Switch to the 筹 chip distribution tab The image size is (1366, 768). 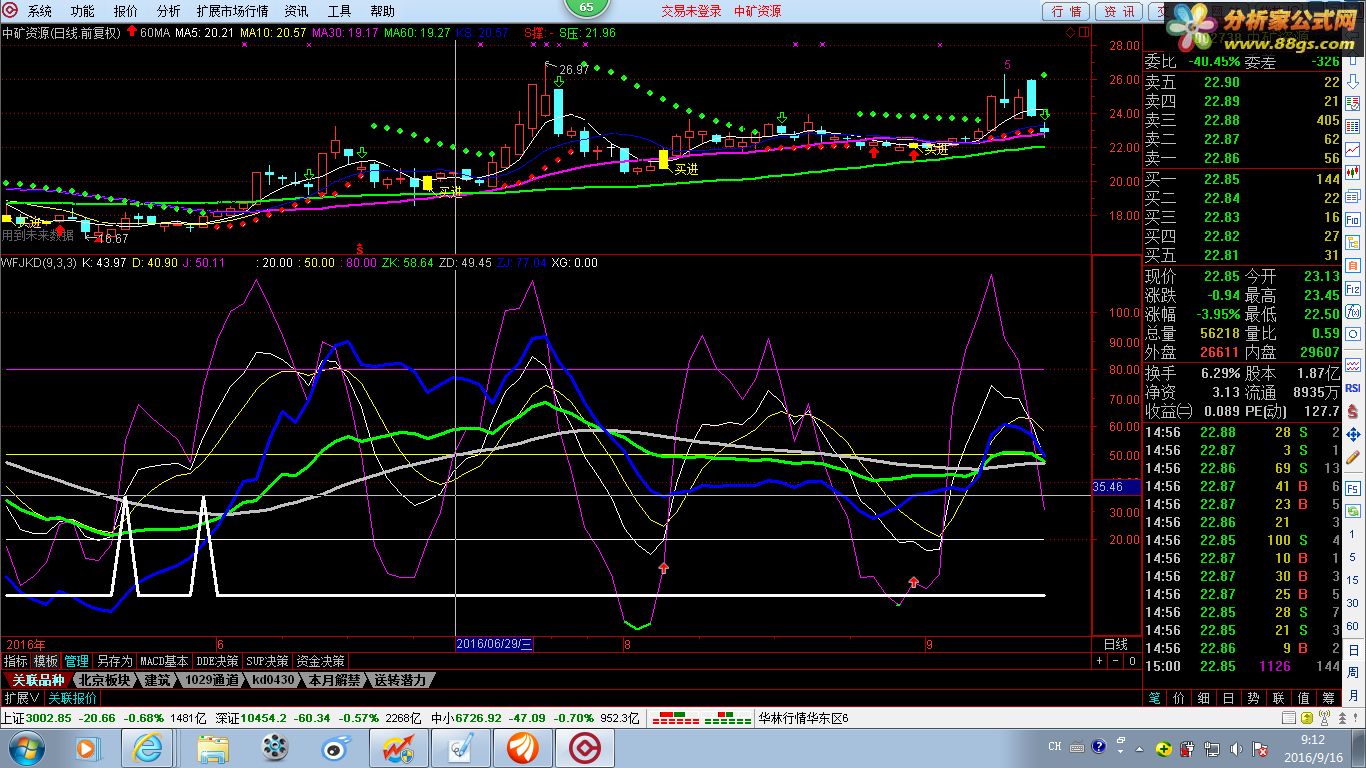[x=1329, y=698]
